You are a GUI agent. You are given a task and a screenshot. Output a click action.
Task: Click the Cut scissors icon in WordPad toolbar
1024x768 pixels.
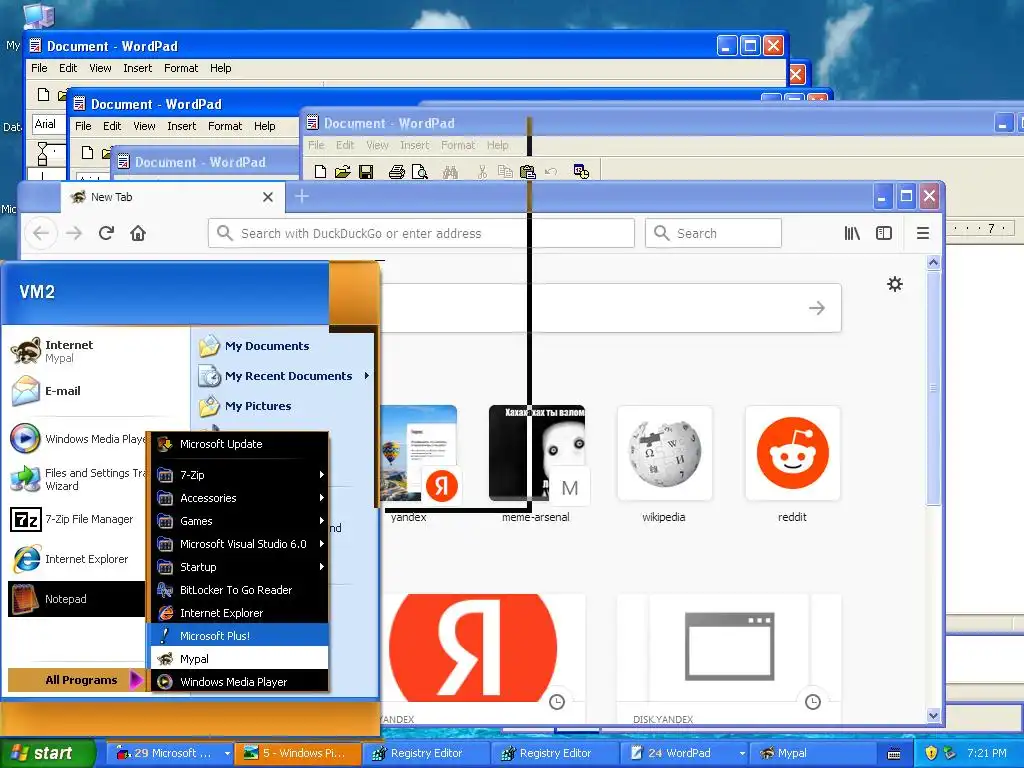click(x=482, y=172)
